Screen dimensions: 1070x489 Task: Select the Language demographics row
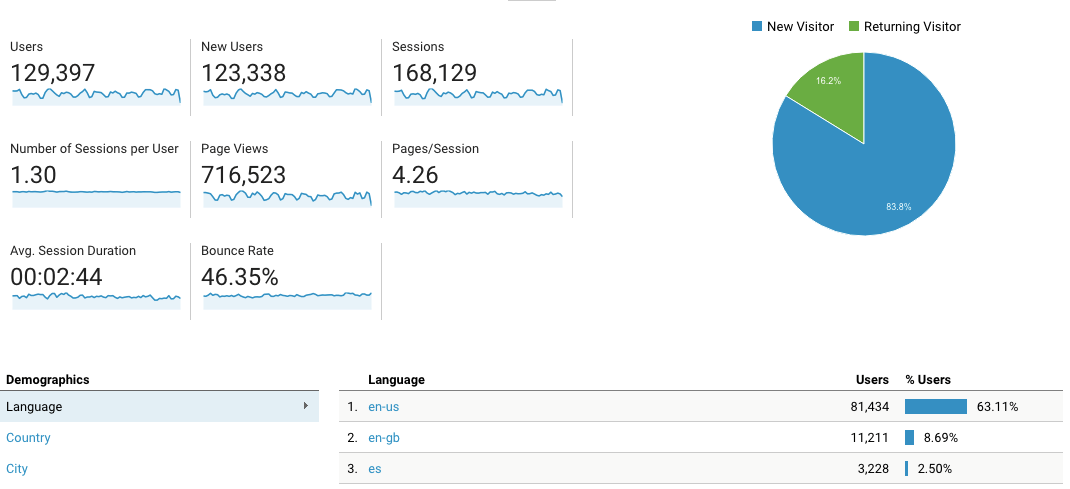tap(159, 406)
